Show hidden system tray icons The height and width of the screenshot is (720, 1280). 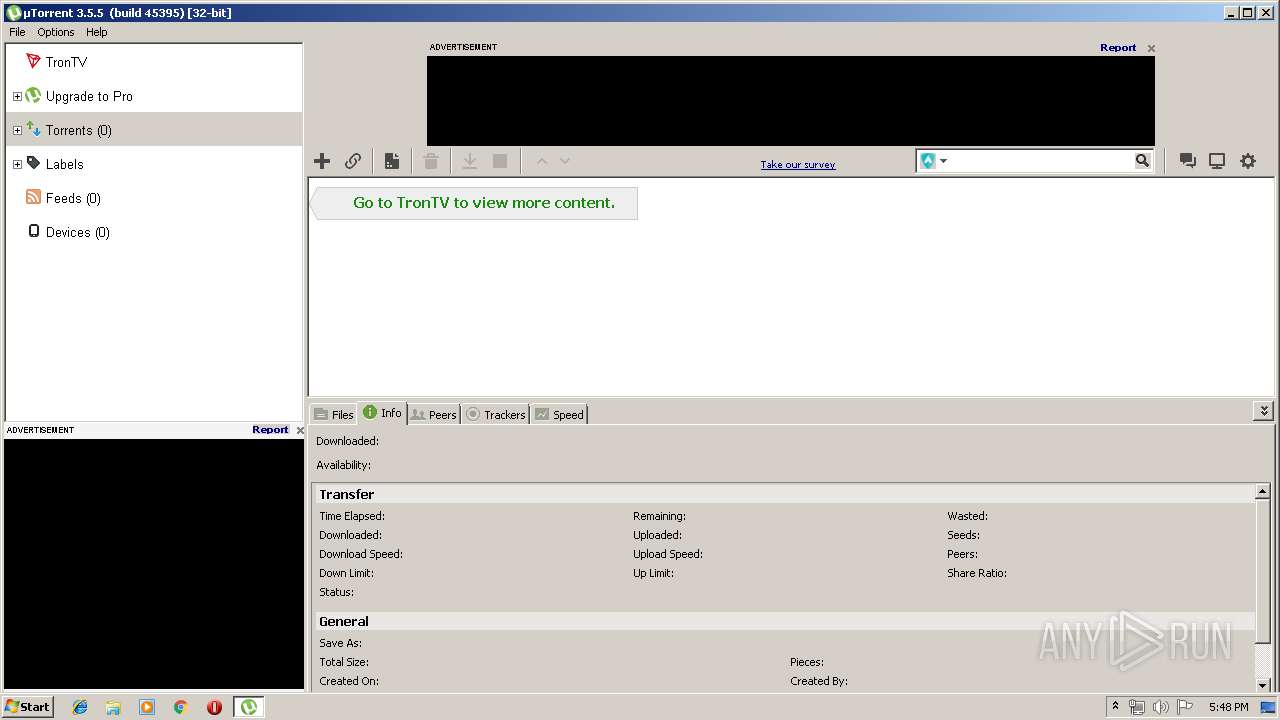pos(1115,706)
